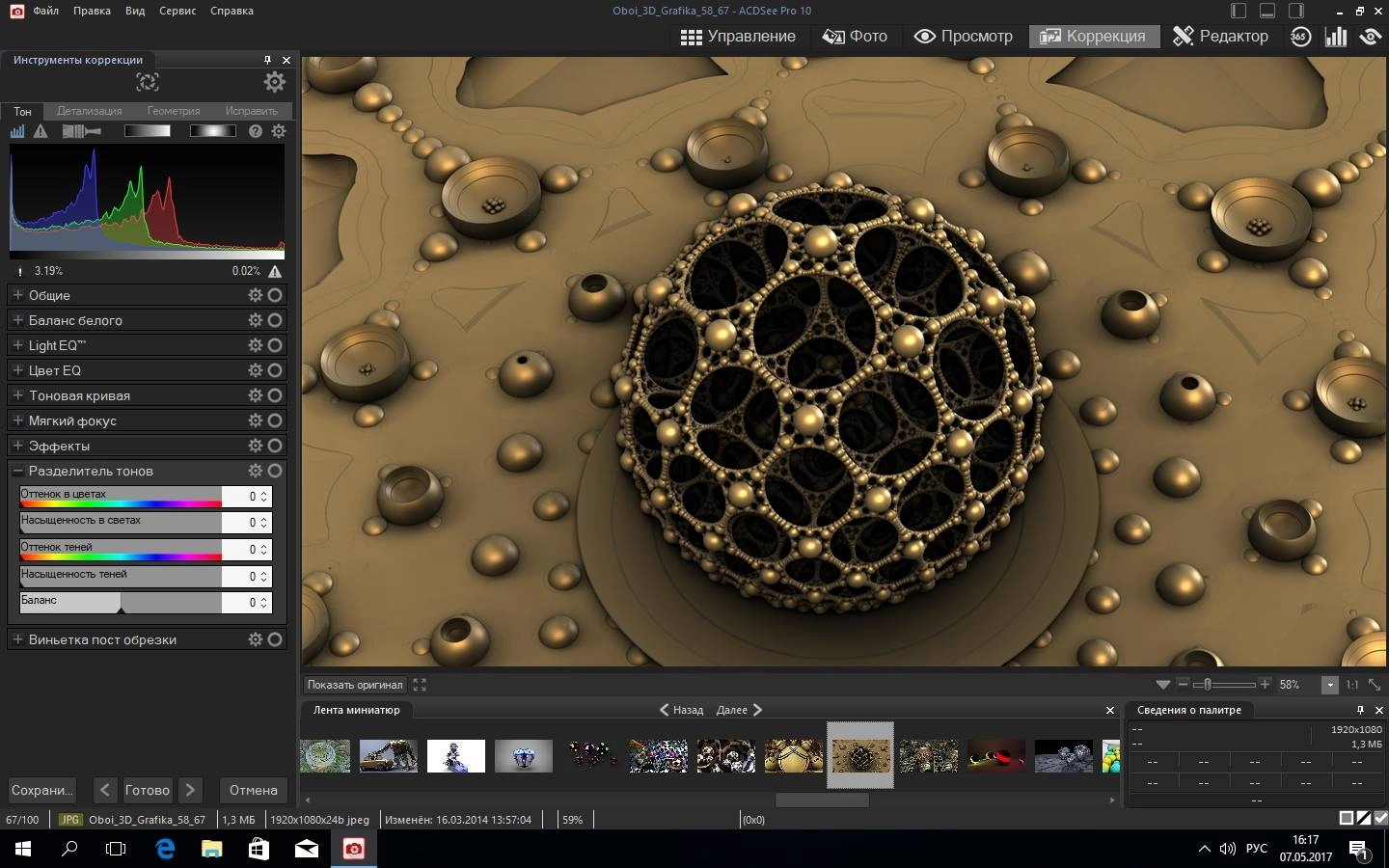1389x868 pixels.
Task: Expand the Общие group
Action: (x=17, y=295)
